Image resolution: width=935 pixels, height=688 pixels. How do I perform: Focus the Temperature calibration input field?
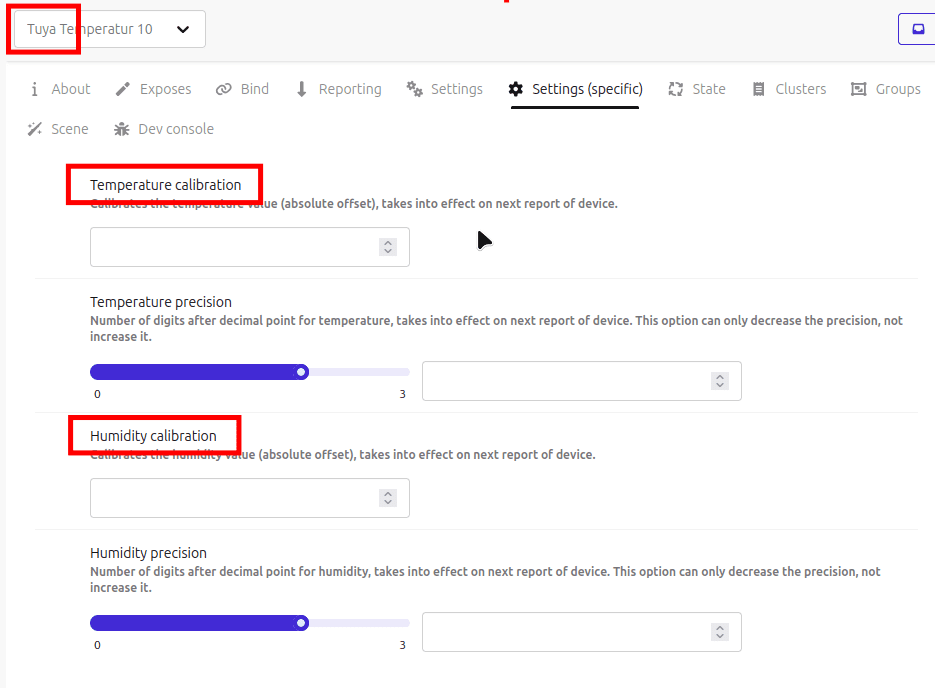pos(249,247)
